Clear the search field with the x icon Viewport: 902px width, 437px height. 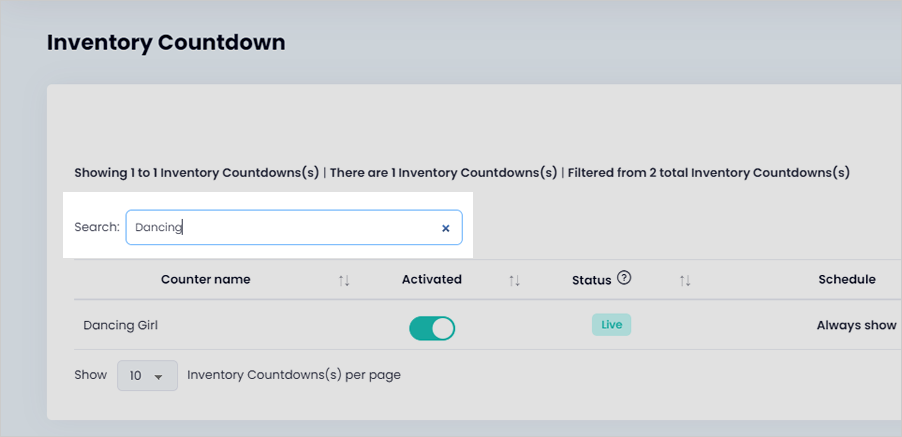click(x=445, y=228)
